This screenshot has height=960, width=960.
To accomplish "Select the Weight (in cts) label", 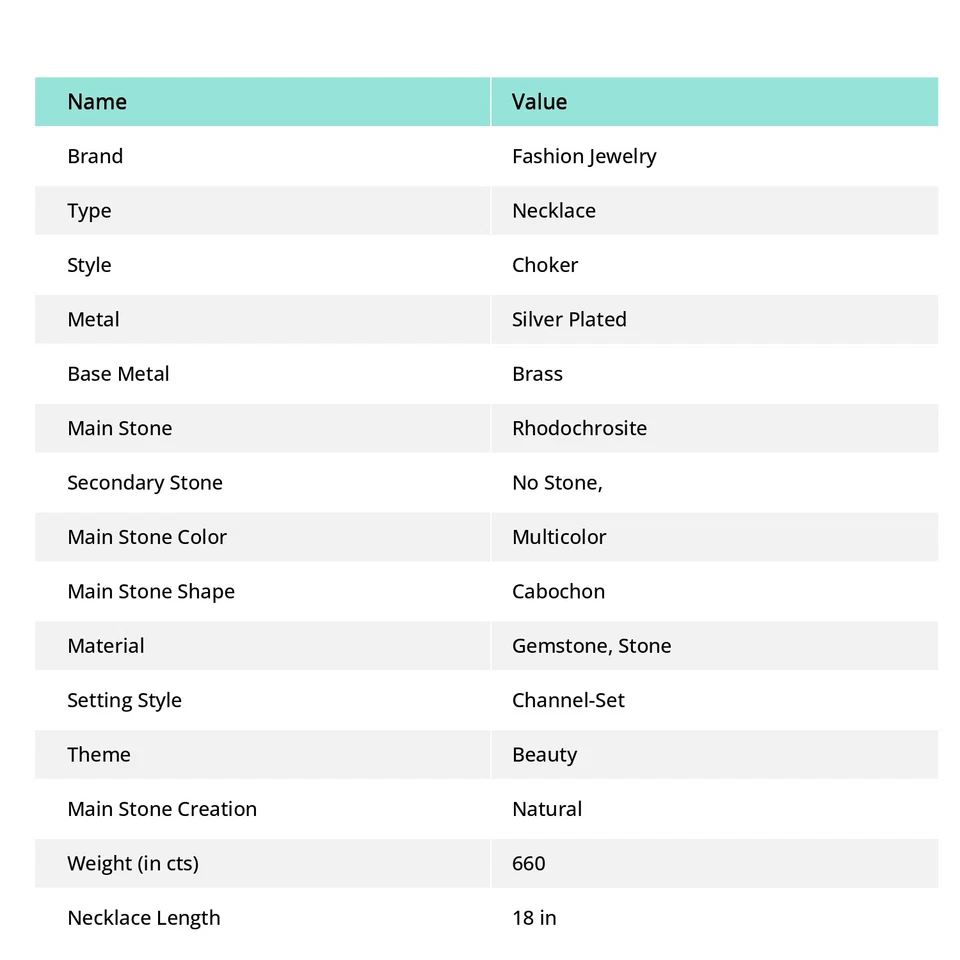I will tap(133, 864).
